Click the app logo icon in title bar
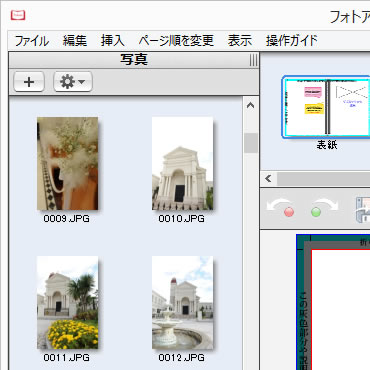 pos(18,15)
